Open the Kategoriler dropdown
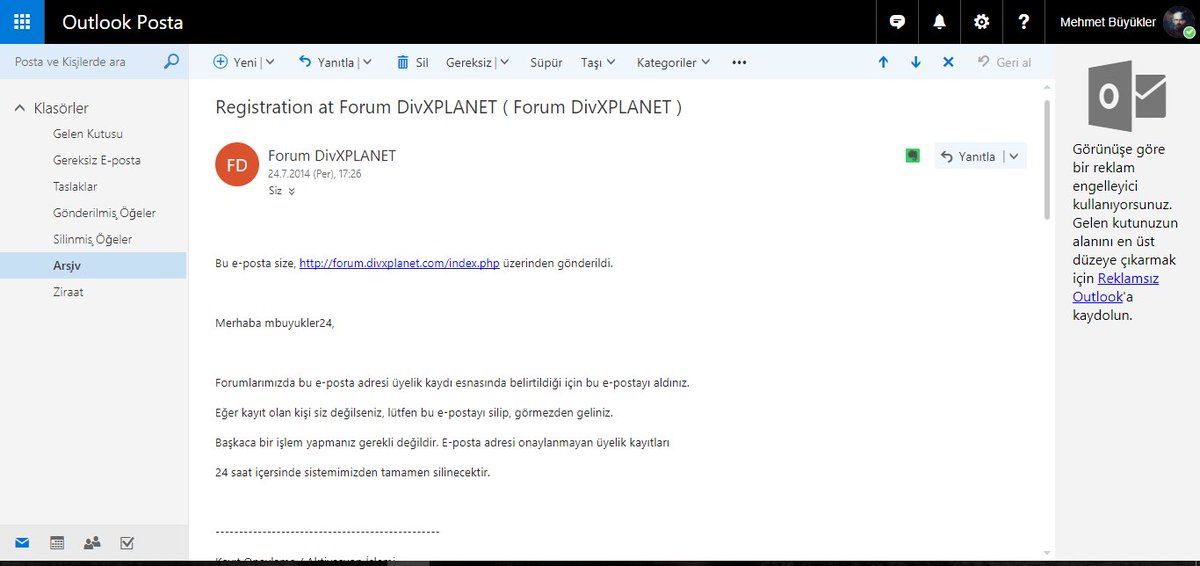This screenshot has height=566, width=1200. 673,62
